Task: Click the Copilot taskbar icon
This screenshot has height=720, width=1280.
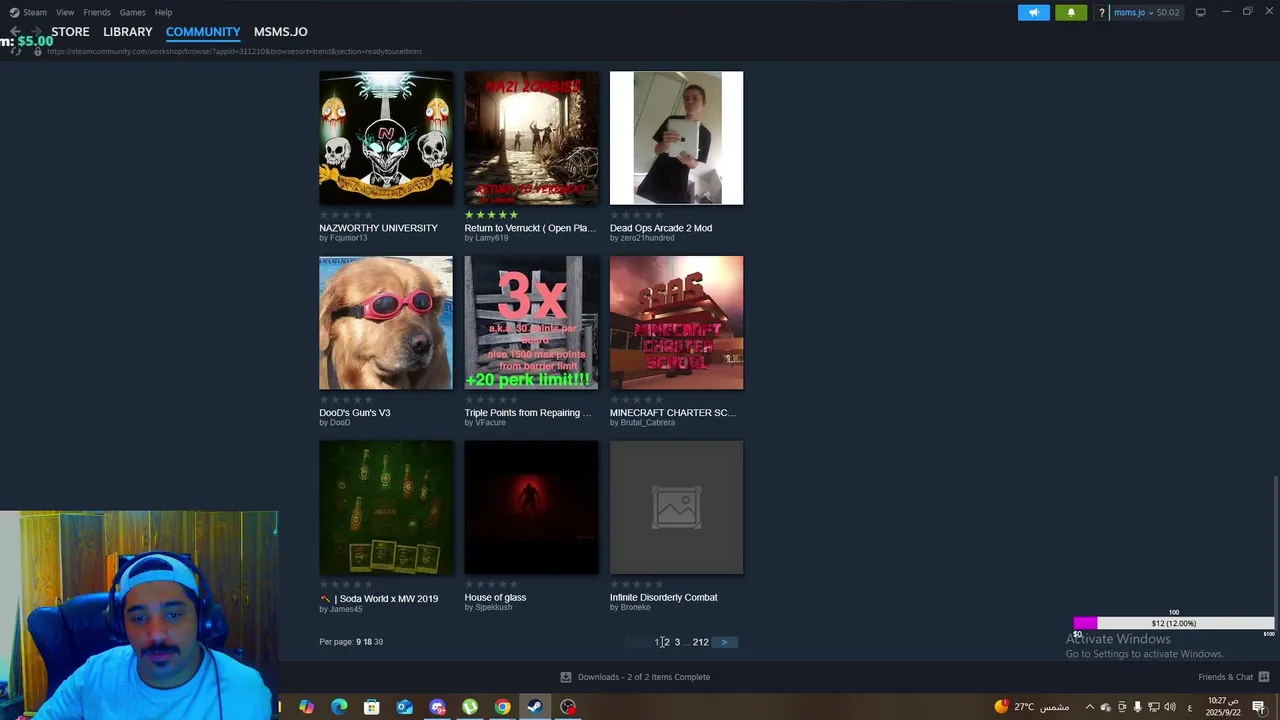Action: pos(306,707)
